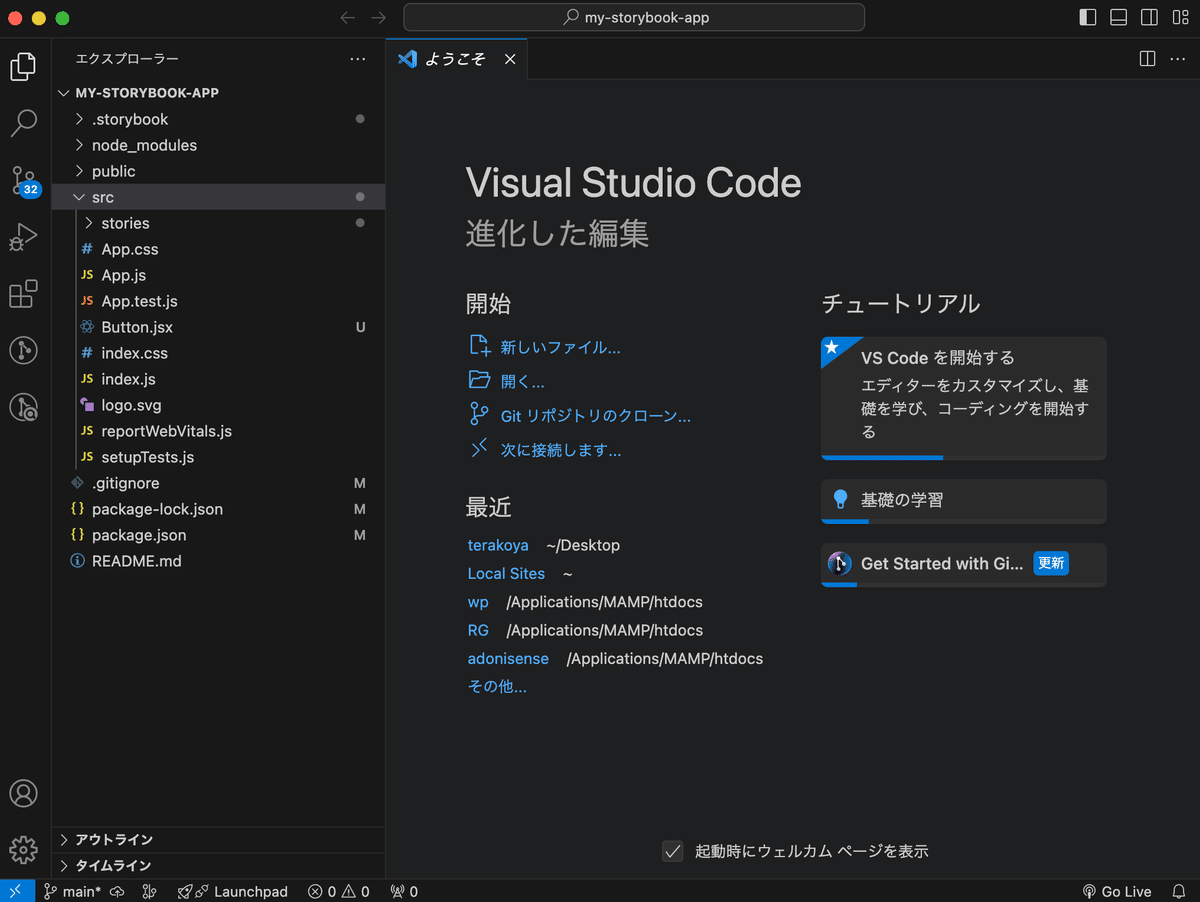Open the GitLens Inspect view icon
The width and height of the screenshot is (1200, 902).
pos(24,407)
